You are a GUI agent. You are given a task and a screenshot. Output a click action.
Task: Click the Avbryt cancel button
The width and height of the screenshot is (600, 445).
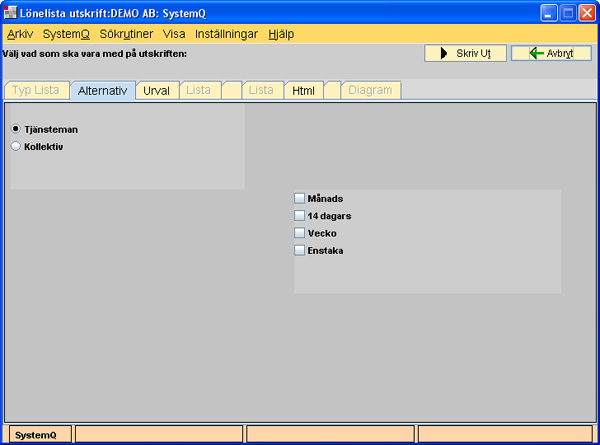pos(551,53)
